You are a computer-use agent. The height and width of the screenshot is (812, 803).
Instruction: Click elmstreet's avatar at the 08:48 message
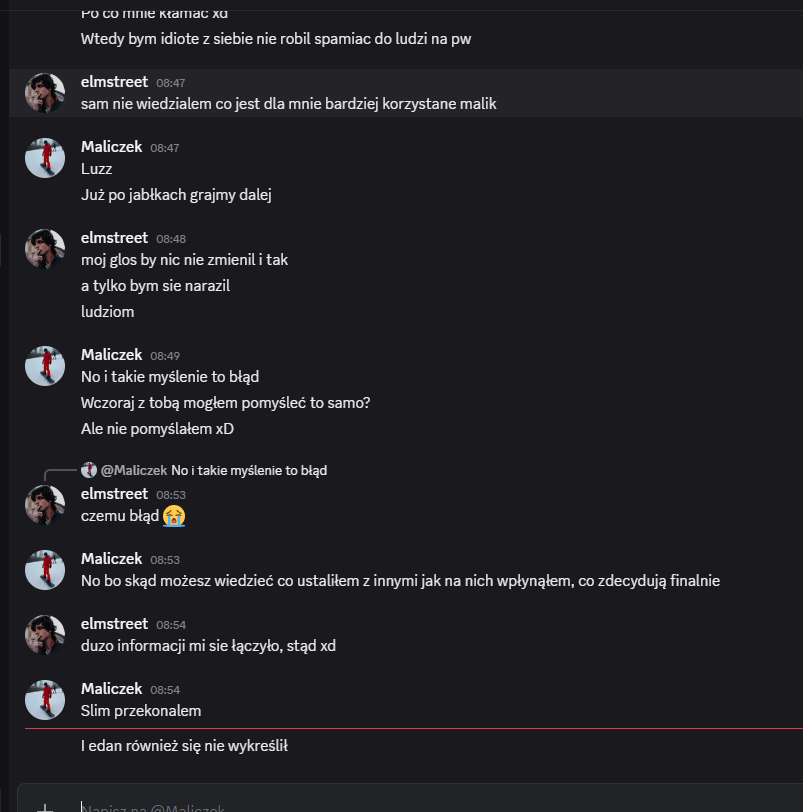(x=45, y=249)
